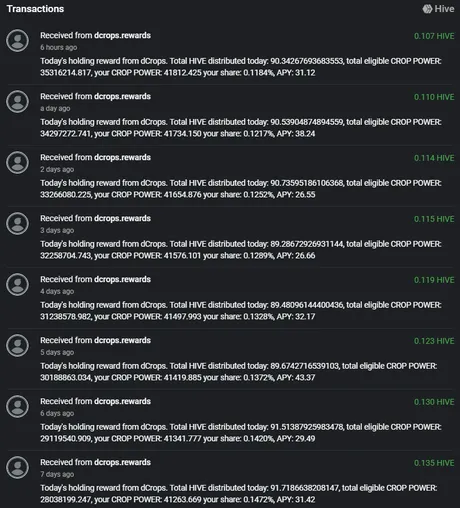
Task: Click the 'a day ago' timestamp
Action: (x=55, y=108)
